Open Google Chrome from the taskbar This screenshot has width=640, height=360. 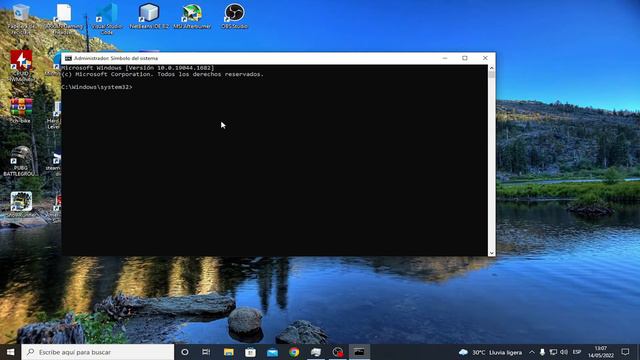[x=294, y=352]
